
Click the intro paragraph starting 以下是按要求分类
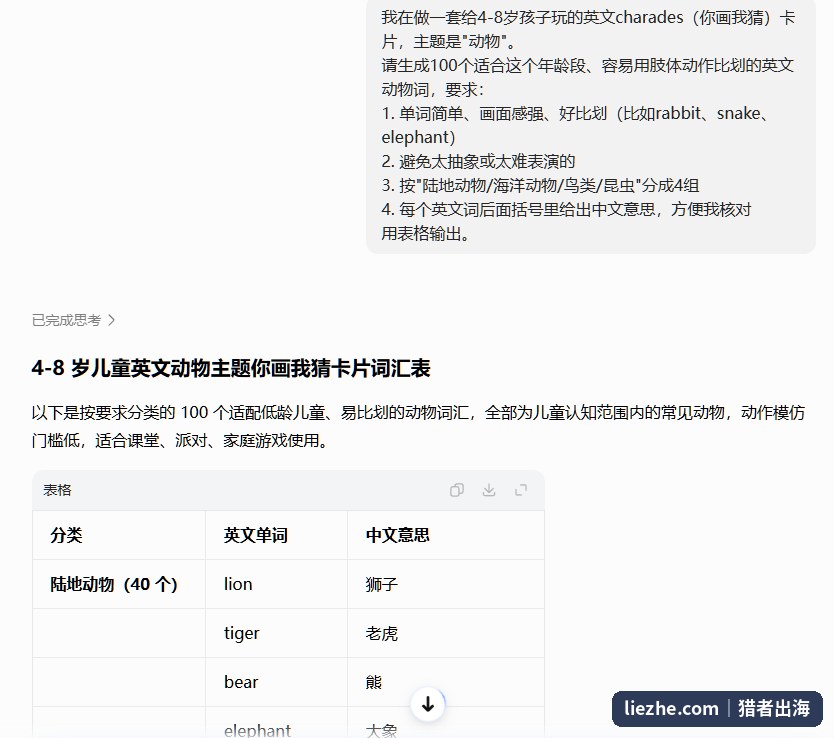pyautogui.click(x=418, y=426)
